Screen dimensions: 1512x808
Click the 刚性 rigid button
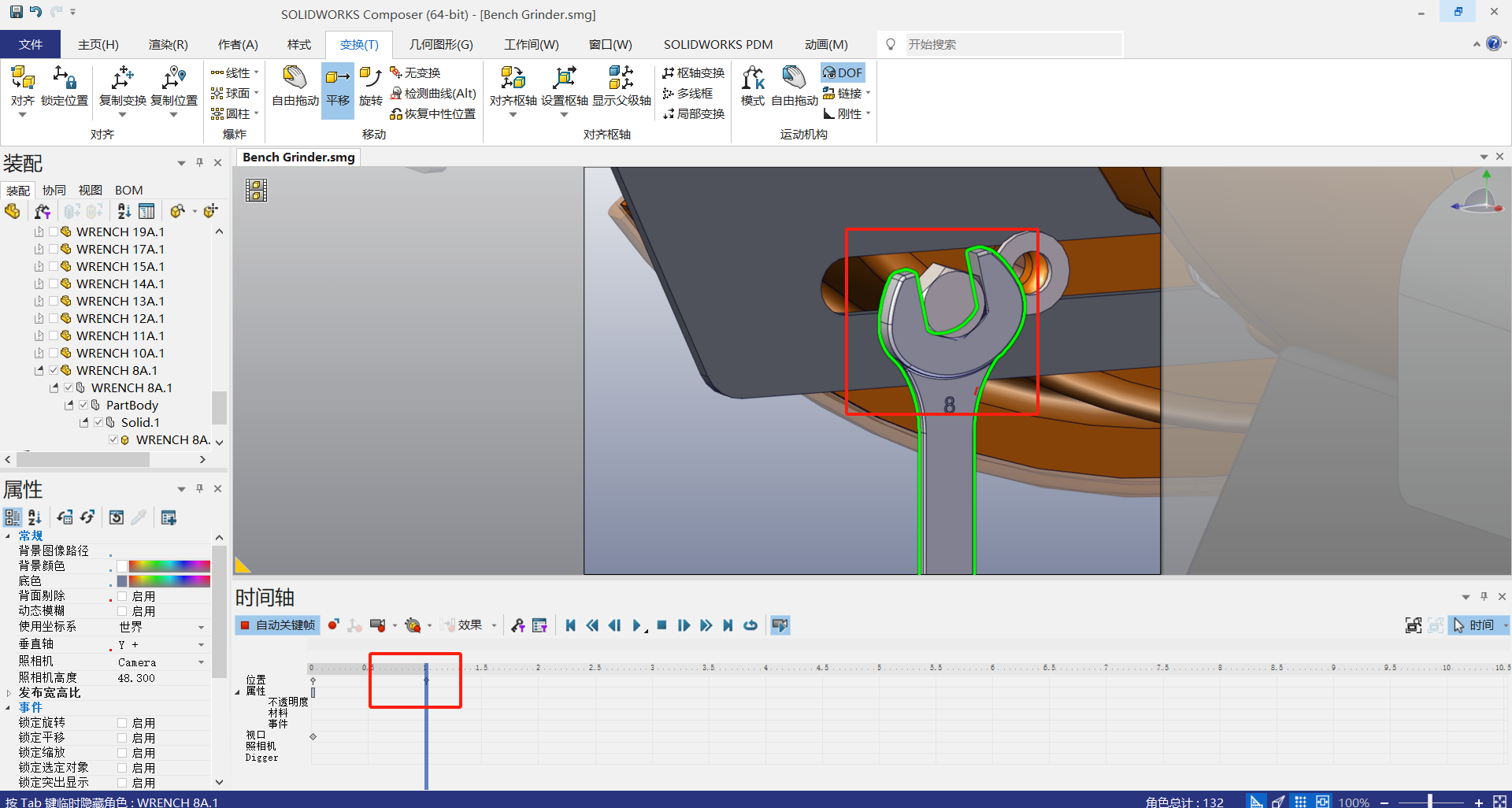[x=843, y=113]
